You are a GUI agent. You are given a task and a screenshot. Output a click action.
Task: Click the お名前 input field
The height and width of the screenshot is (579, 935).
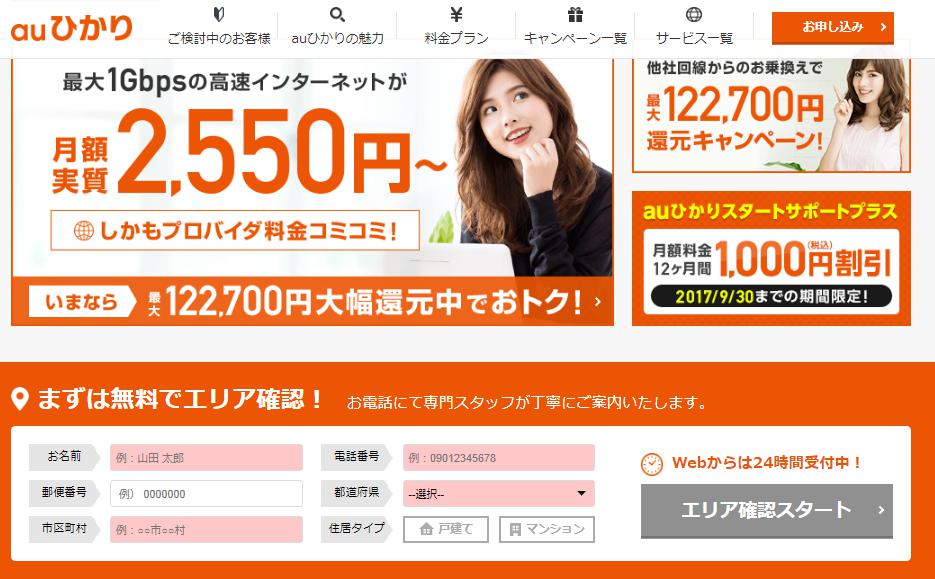(x=206, y=458)
